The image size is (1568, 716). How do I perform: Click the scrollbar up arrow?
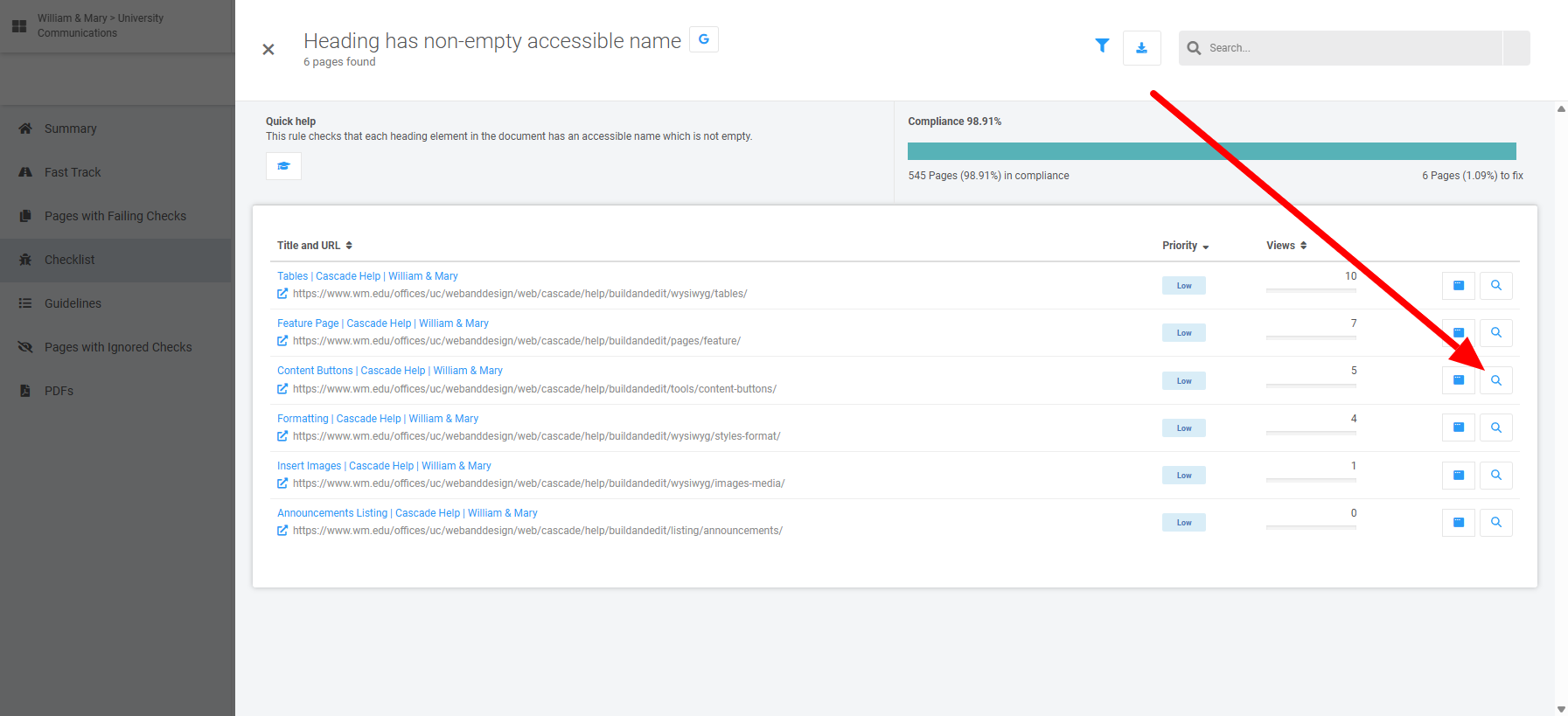(1561, 109)
